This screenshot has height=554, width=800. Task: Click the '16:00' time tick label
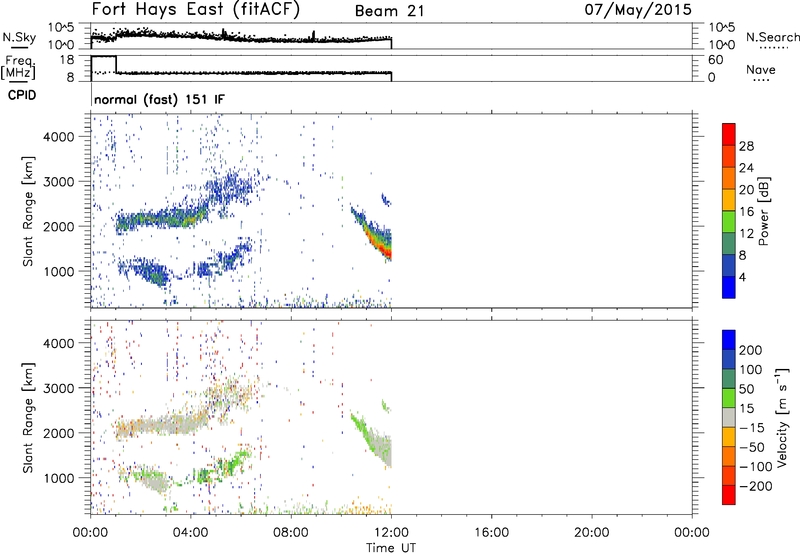491,533
